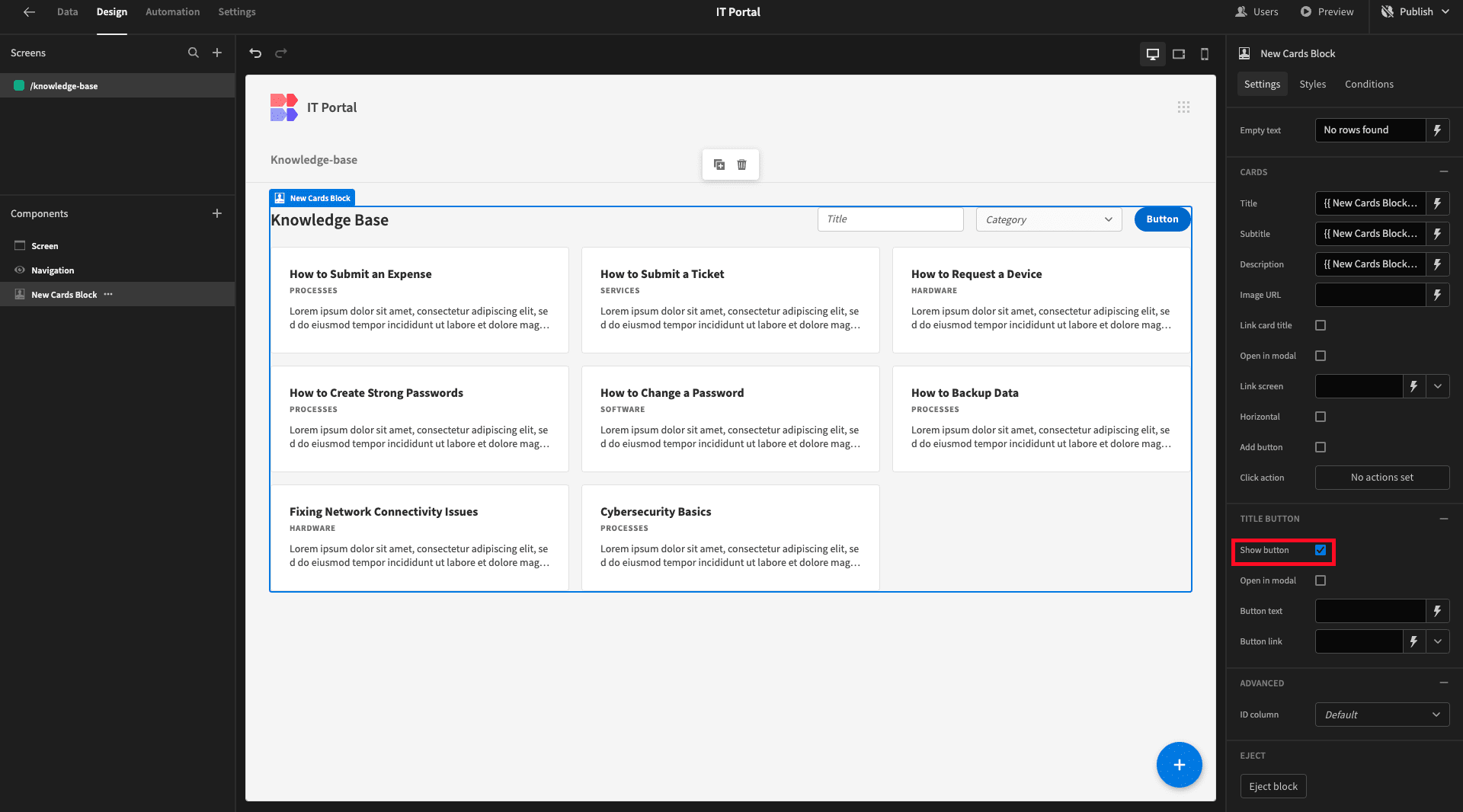The height and width of the screenshot is (812, 1463).
Task: Switch to the Data tab
Action: pos(67,11)
